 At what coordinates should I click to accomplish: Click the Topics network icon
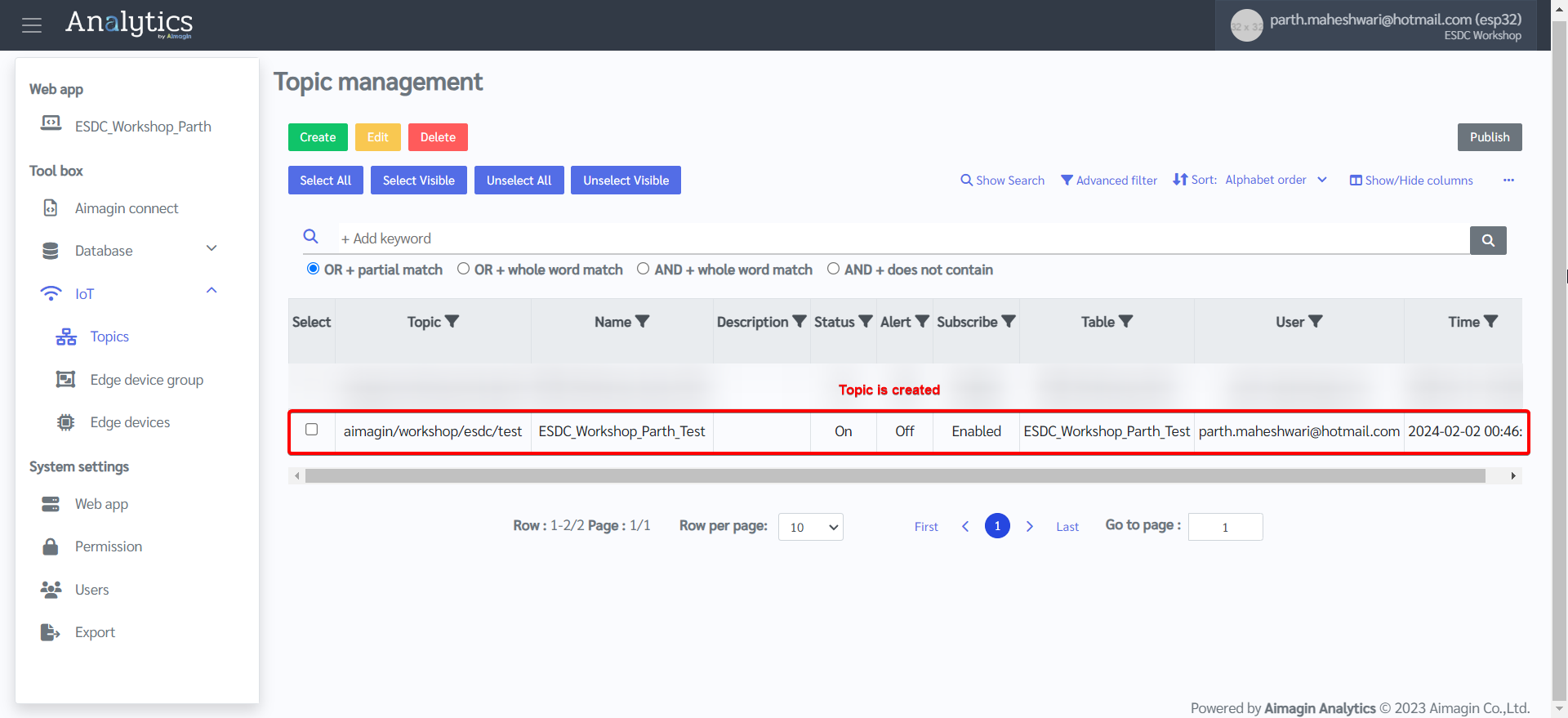66,337
